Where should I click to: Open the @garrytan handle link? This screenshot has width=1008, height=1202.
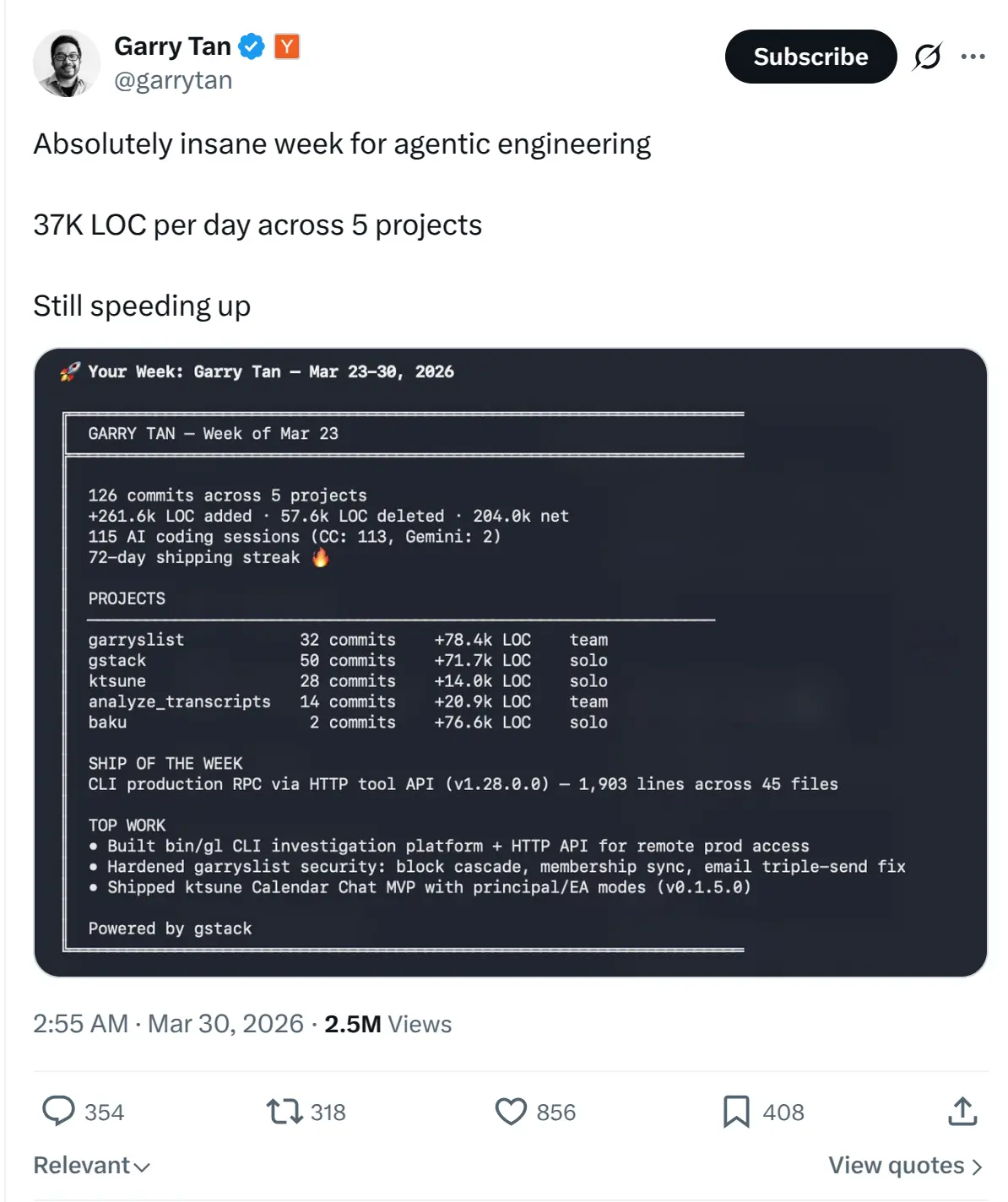tap(173, 80)
